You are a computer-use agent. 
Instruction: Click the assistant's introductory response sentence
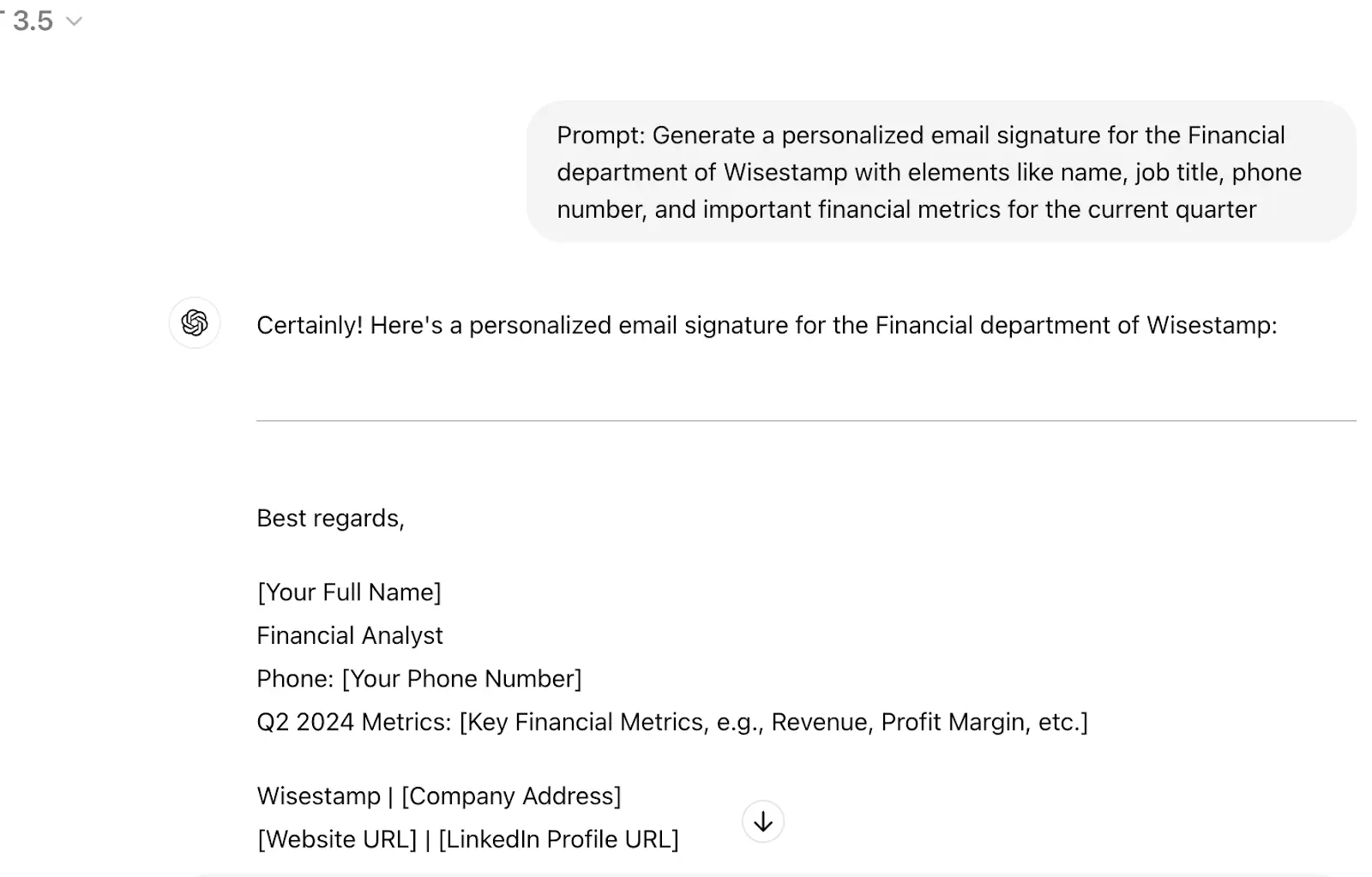[x=766, y=325]
